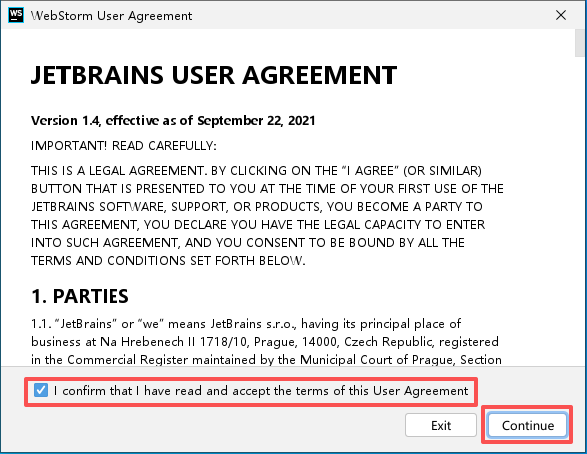This screenshot has height=454, width=587.
Task: Click the line starting "business at Na Hrebenech II"
Action: [x=265, y=342]
